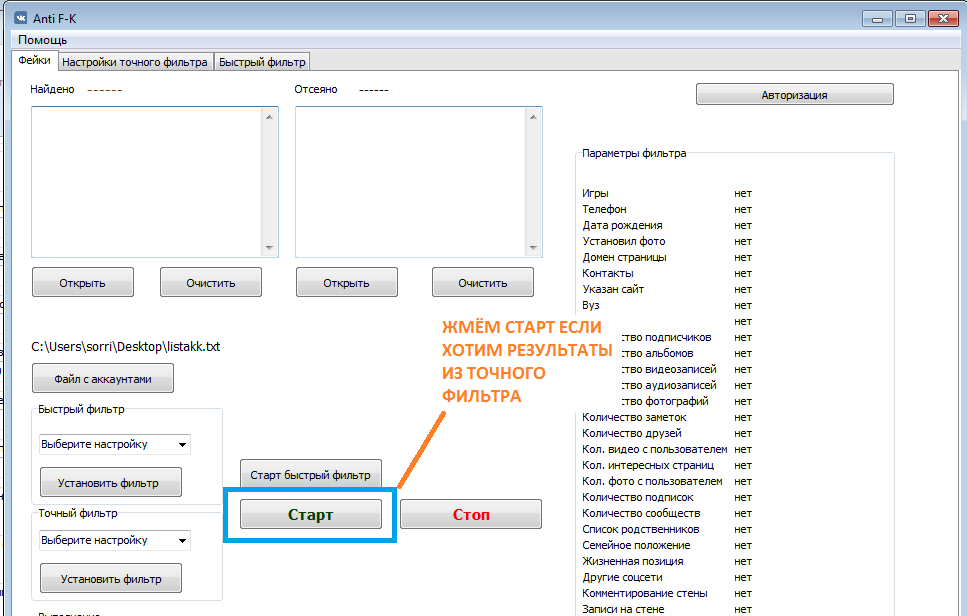
Task: Open the Помощь menu
Action: [x=43, y=40]
